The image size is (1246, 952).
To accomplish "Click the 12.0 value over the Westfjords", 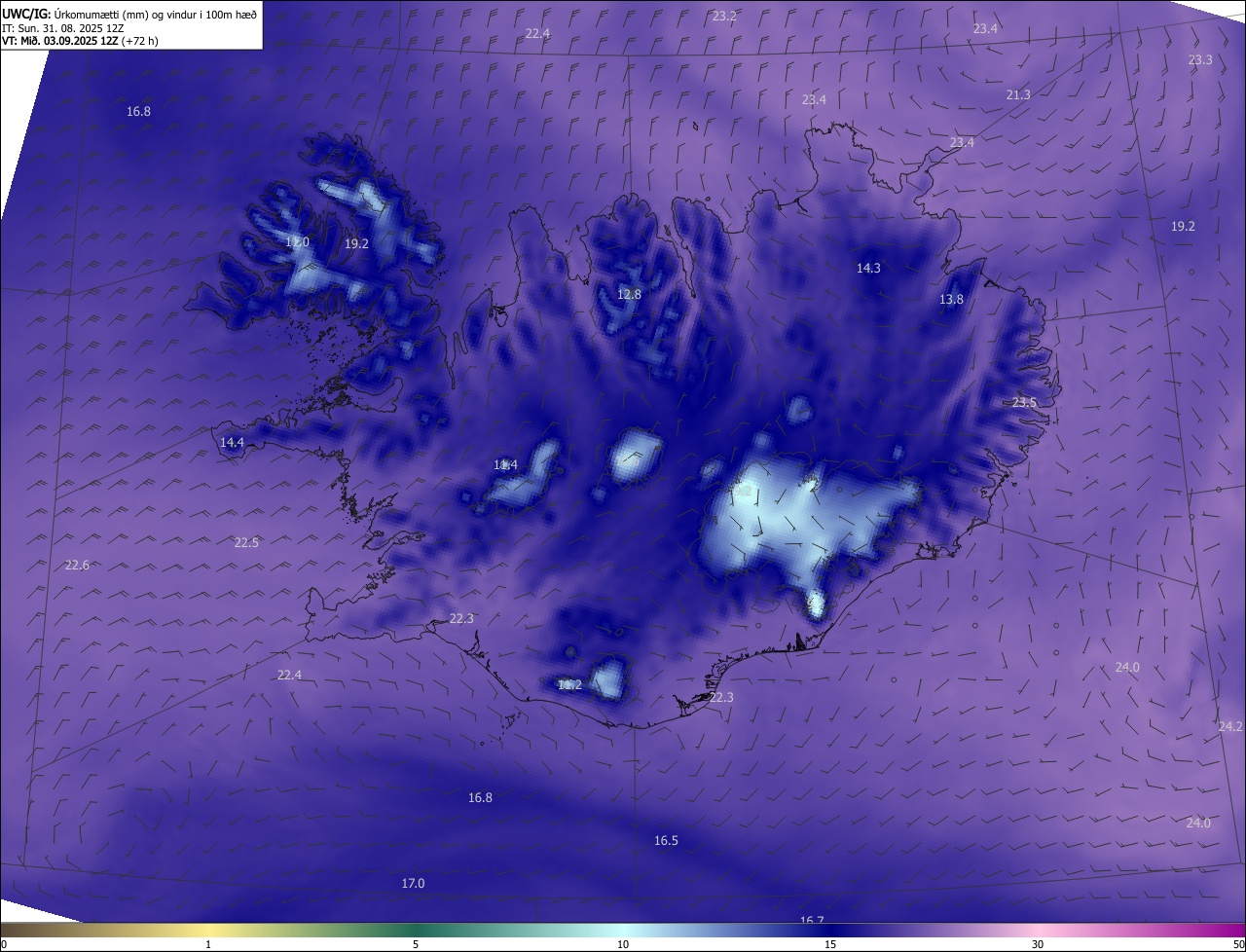I will click(297, 242).
